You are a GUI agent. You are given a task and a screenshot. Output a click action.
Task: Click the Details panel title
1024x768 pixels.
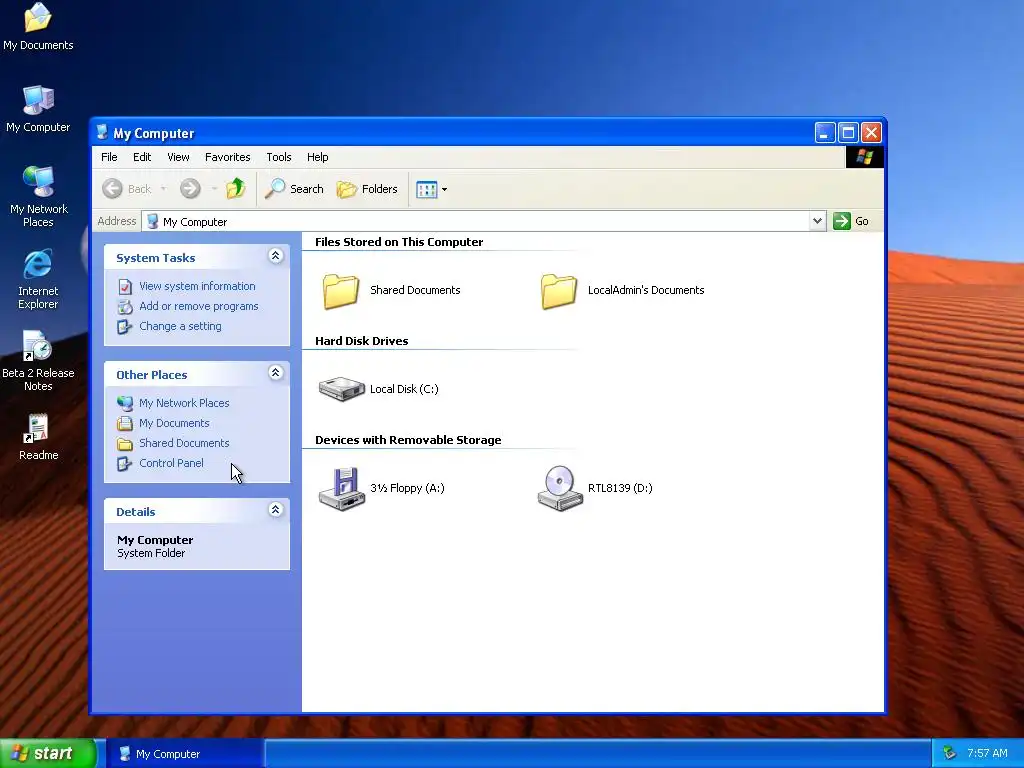click(136, 512)
